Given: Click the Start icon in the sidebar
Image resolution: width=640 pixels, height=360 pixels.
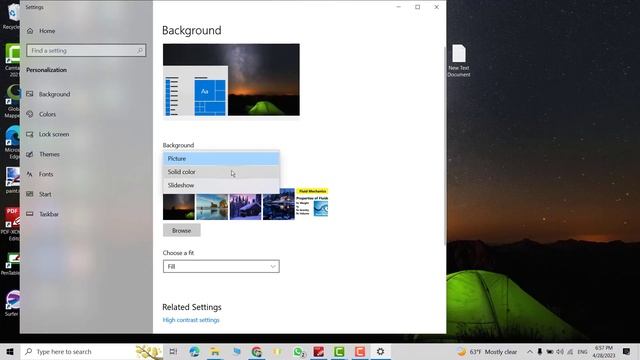Looking at the screenshot, I should tap(30, 194).
